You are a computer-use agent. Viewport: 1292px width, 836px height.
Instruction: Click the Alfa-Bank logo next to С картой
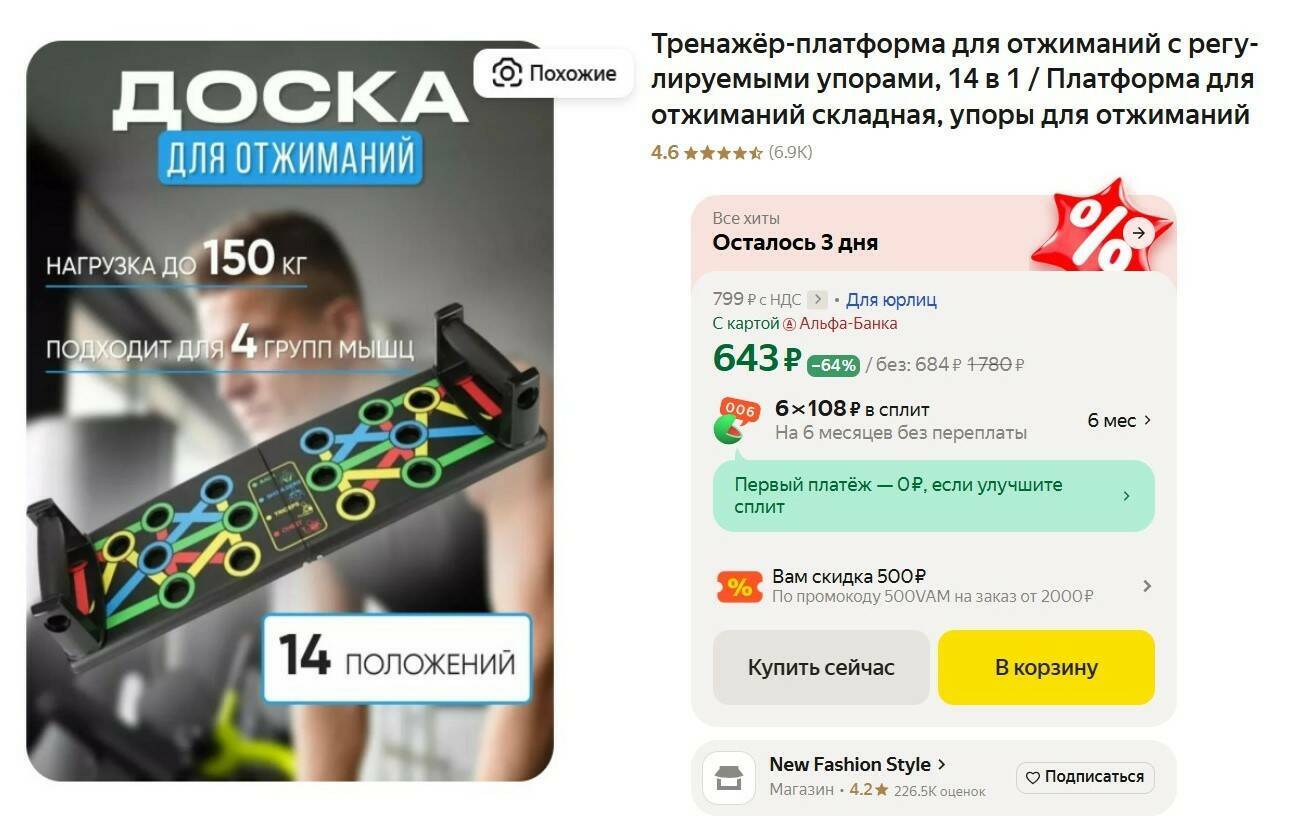[x=789, y=324]
